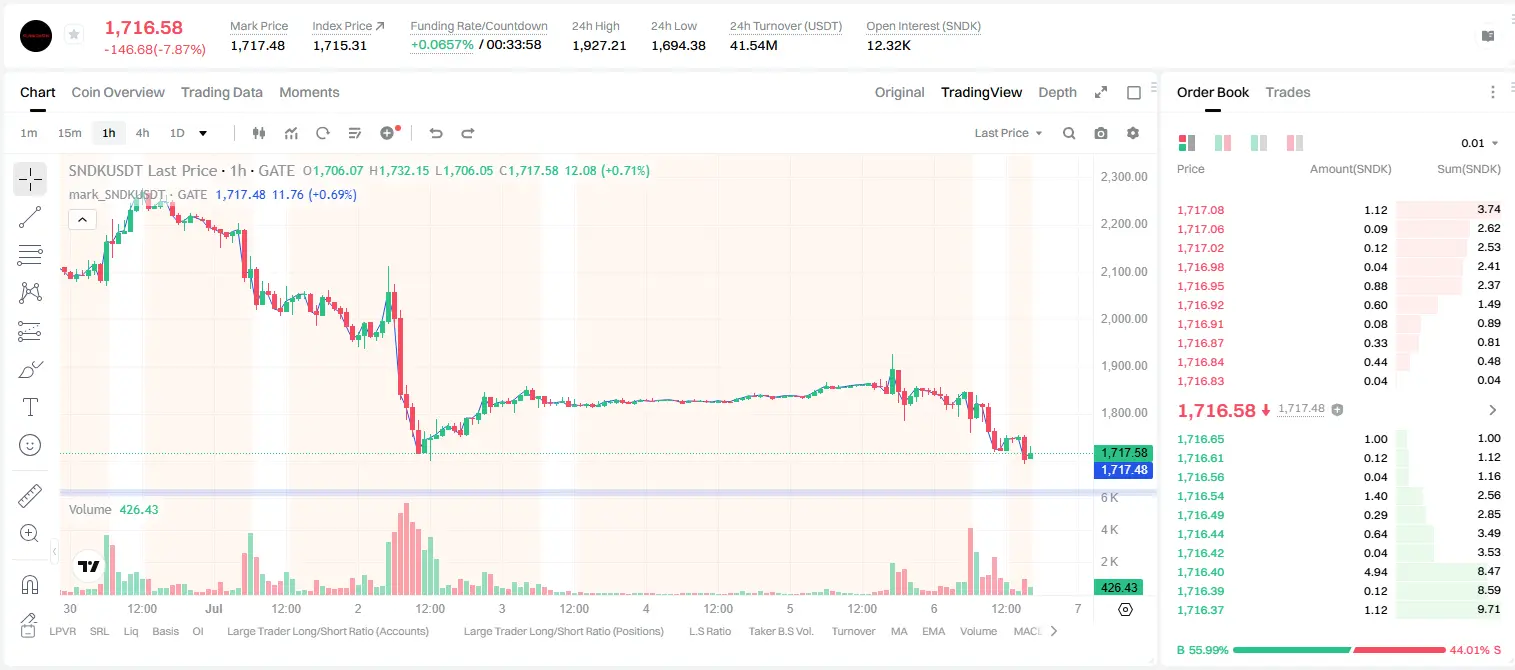
Task: Toggle the magnet snapping mode
Action: (x=30, y=584)
